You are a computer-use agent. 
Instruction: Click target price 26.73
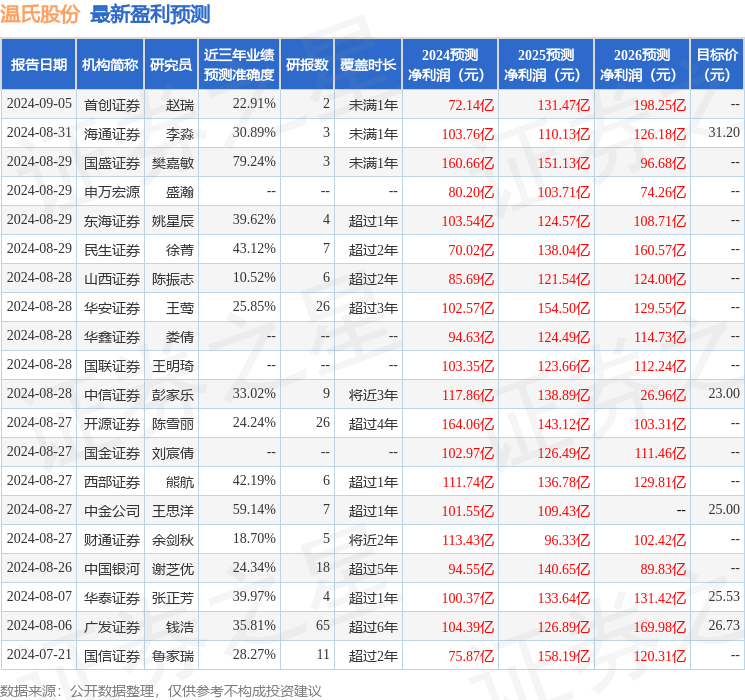(x=724, y=625)
